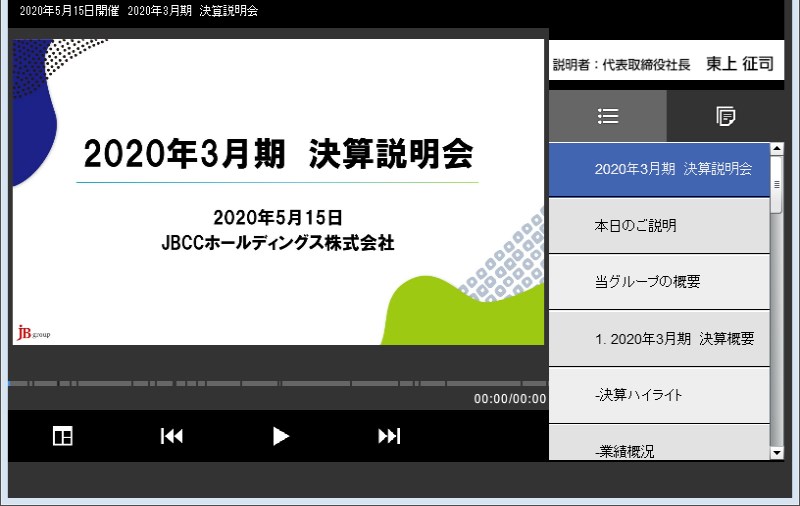The image size is (800, 506).
Task: Click the 00:00/00:00 time display
Action: 510,399
